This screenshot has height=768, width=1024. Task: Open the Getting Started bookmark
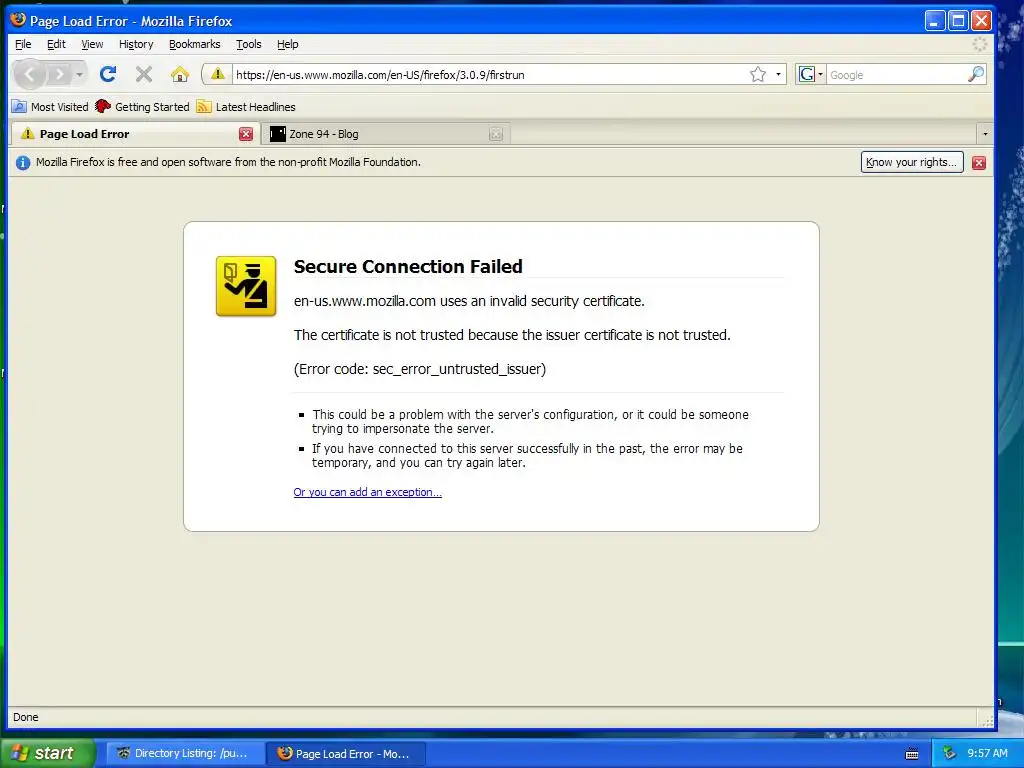click(142, 106)
